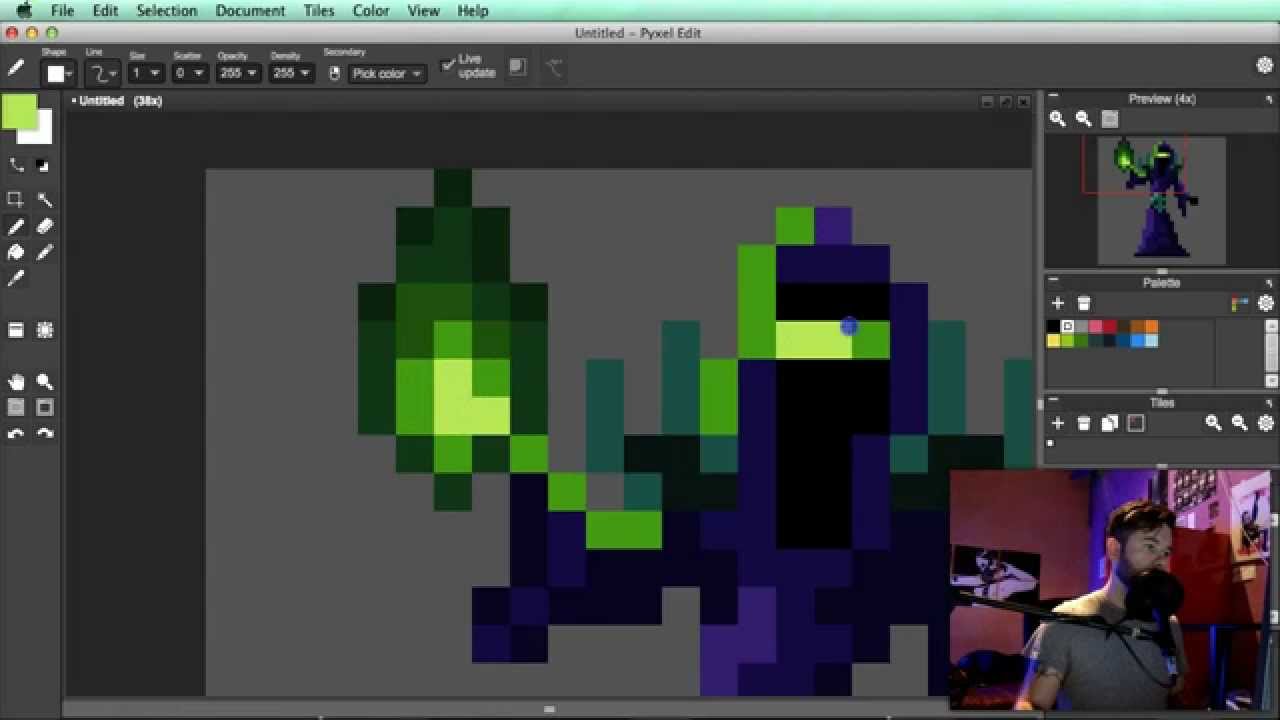
Task: Delete selected color from Palette
Action: point(1083,303)
